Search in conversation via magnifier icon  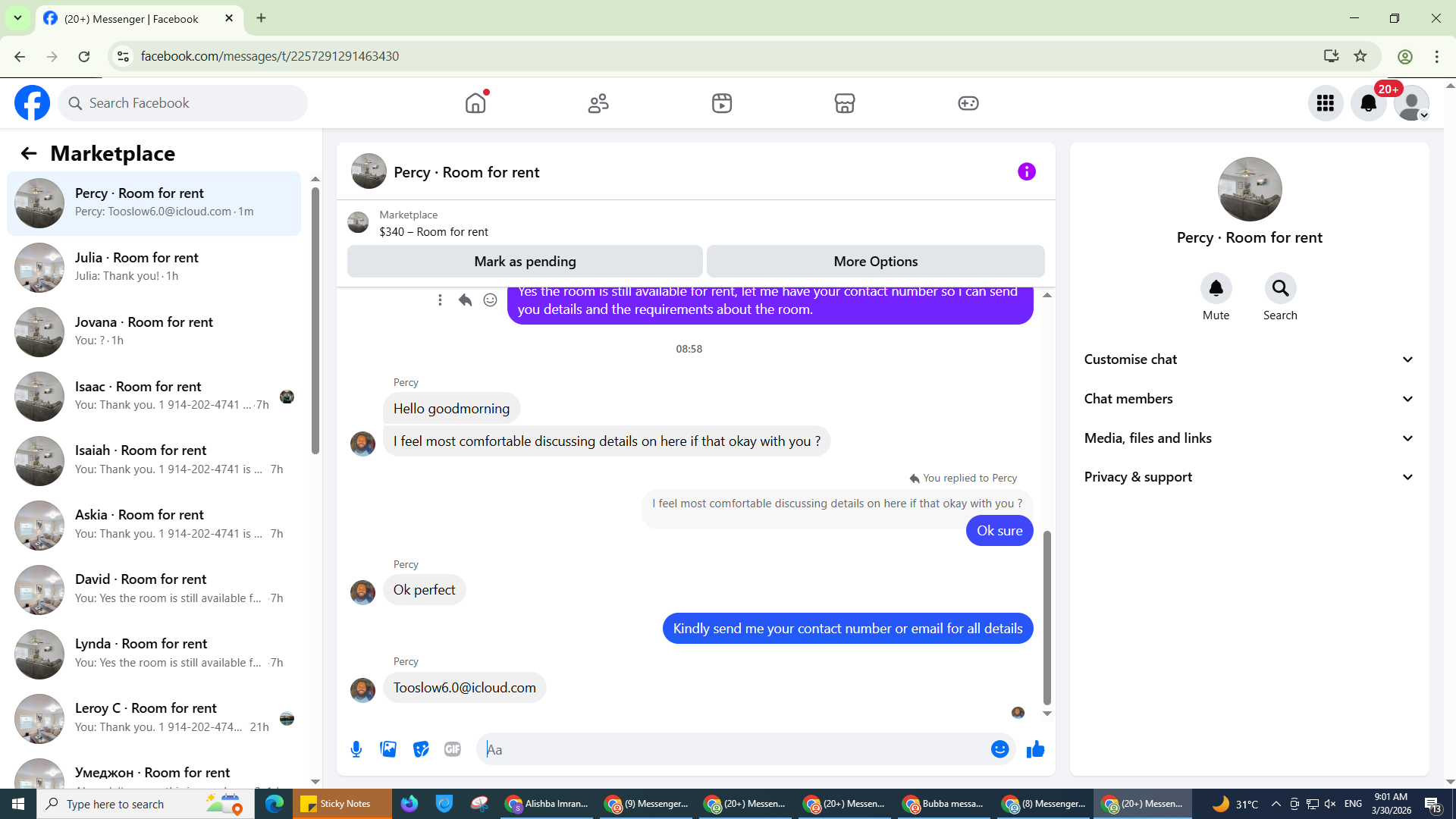pos(1280,289)
